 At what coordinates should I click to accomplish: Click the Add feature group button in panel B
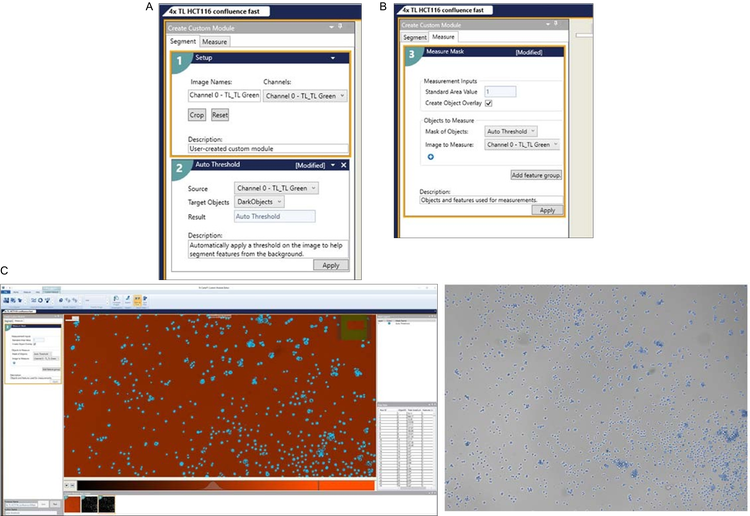536,176
